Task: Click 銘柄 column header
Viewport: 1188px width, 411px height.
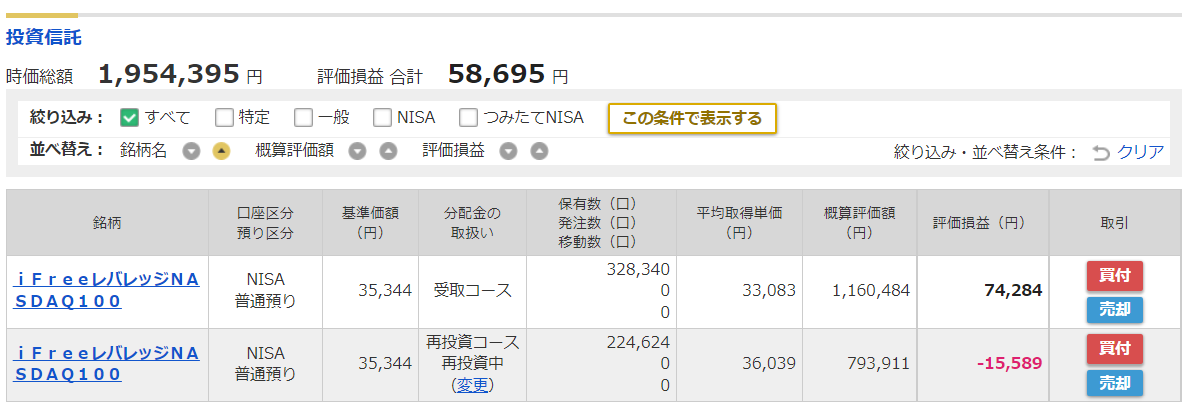Action: pyautogui.click(x=108, y=223)
